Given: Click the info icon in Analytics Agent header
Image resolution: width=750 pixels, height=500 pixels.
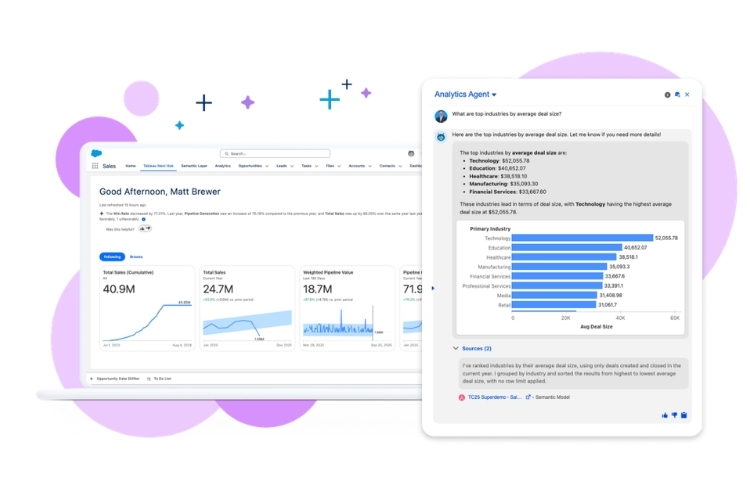Looking at the screenshot, I should (x=667, y=95).
